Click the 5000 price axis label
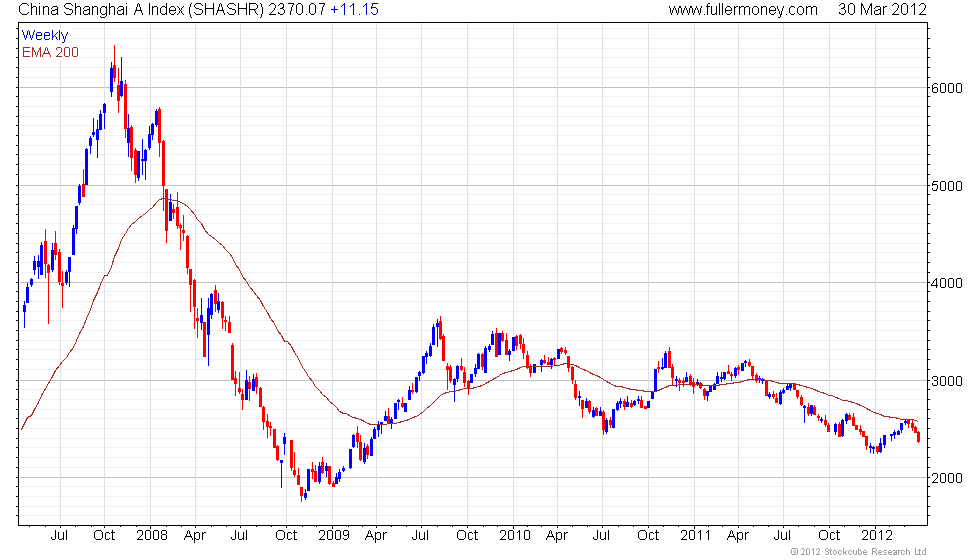This screenshot has height=560, width=980. click(x=946, y=186)
